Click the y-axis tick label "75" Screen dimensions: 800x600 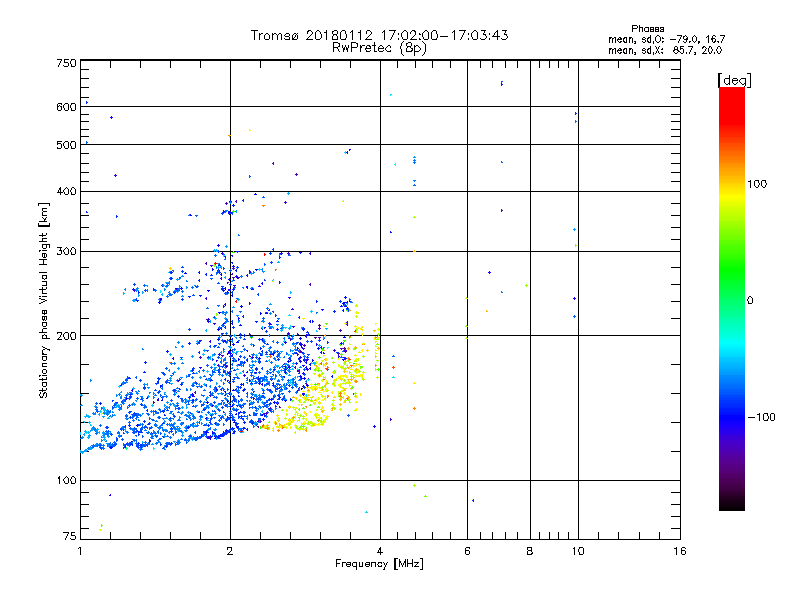coord(70,536)
